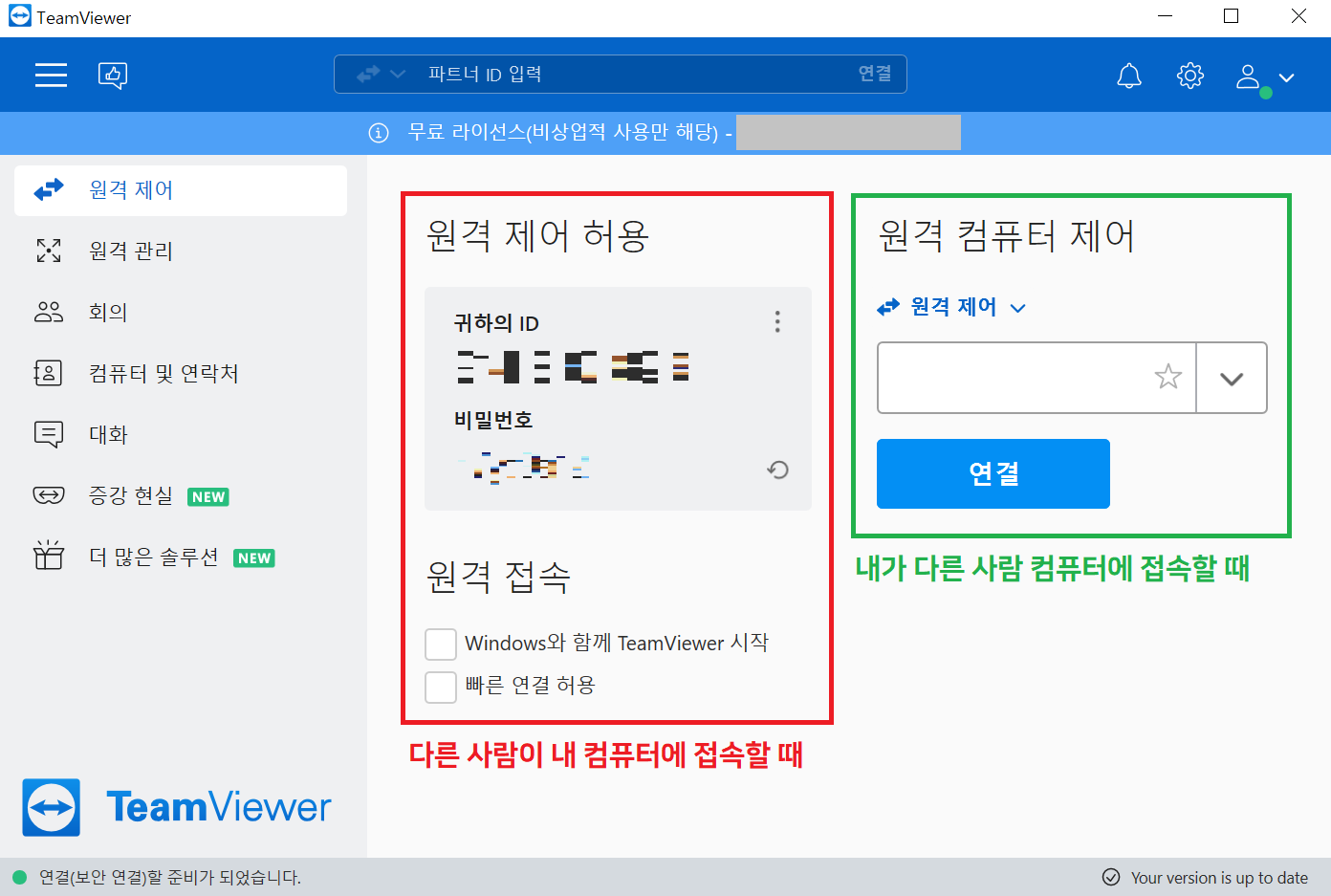The width and height of the screenshot is (1331, 896).
Task: Refresh the random password
Action: [x=778, y=470]
